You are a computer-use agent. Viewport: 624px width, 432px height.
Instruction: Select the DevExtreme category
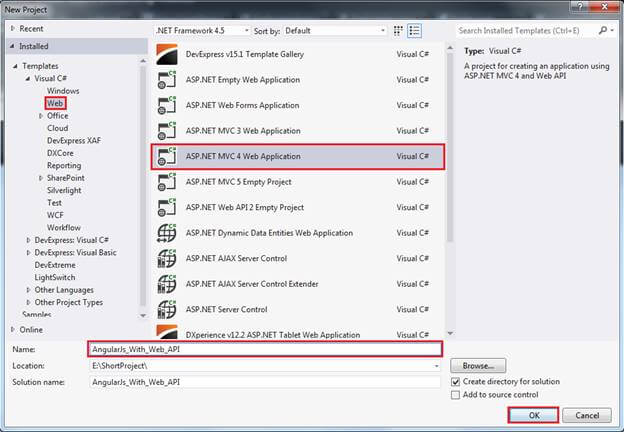[x=55, y=265]
